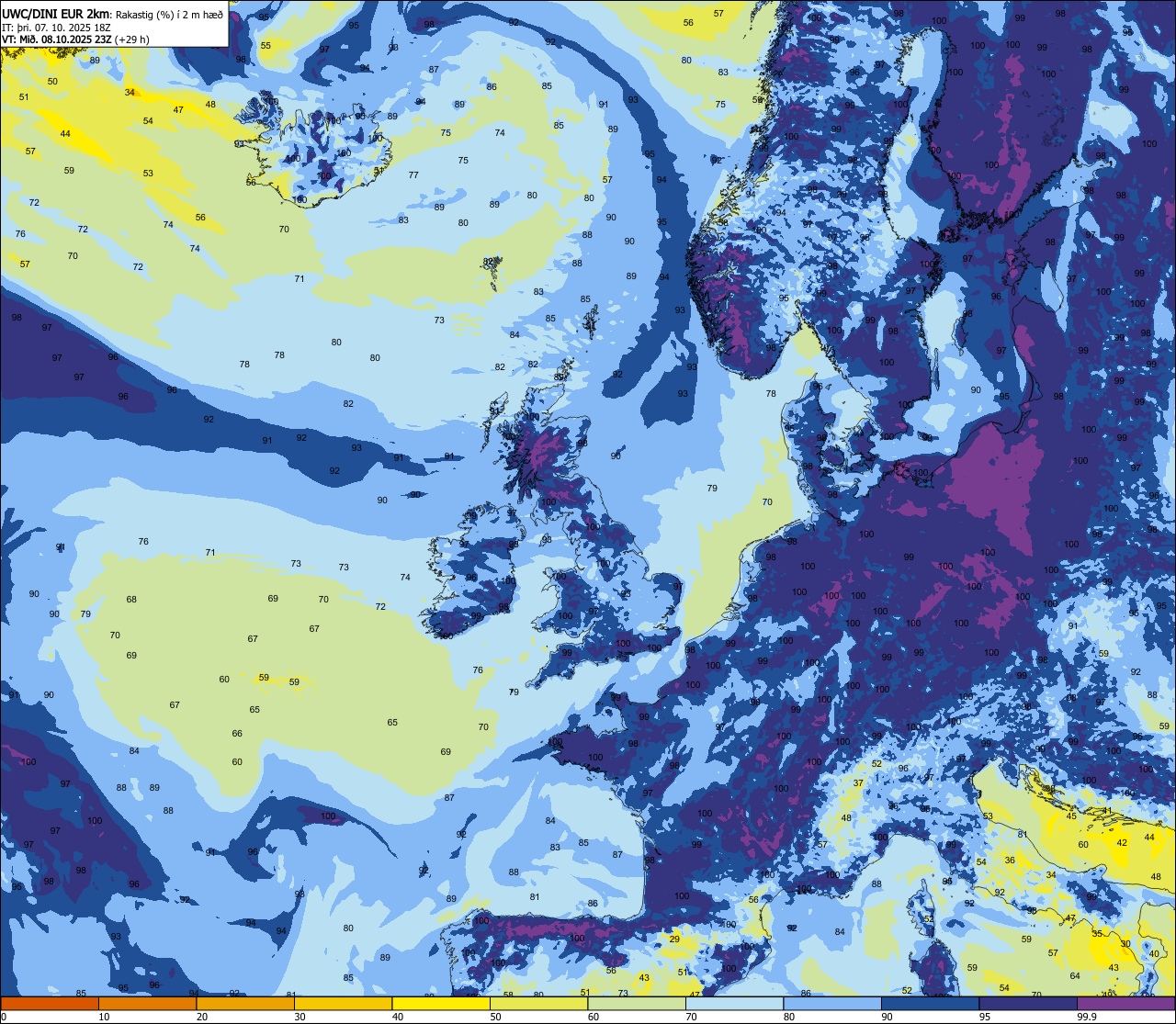The width and height of the screenshot is (1176, 1024).
Task: Click the humidity value "29" in Spain
Action: click(x=673, y=940)
